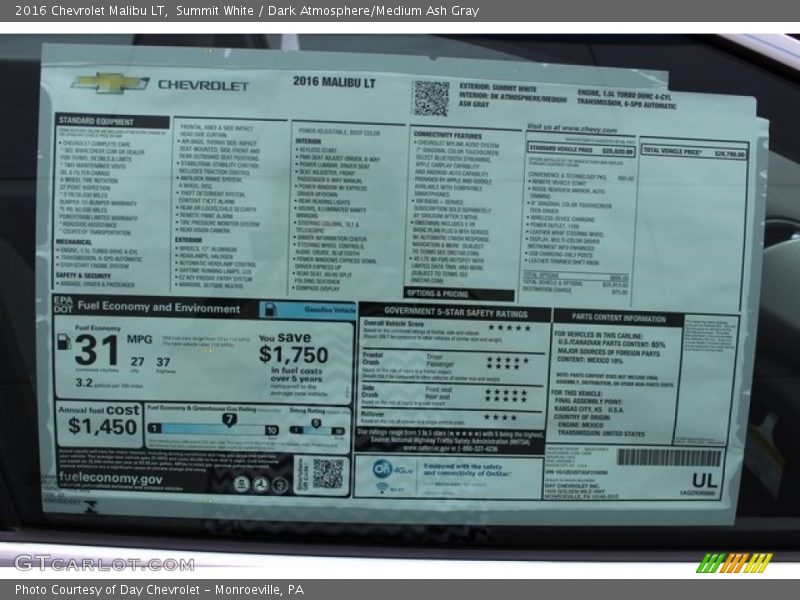The width and height of the screenshot is (800, 600).
Task: Click the CHEVROLET wordmark
Action: pos(204,85)
